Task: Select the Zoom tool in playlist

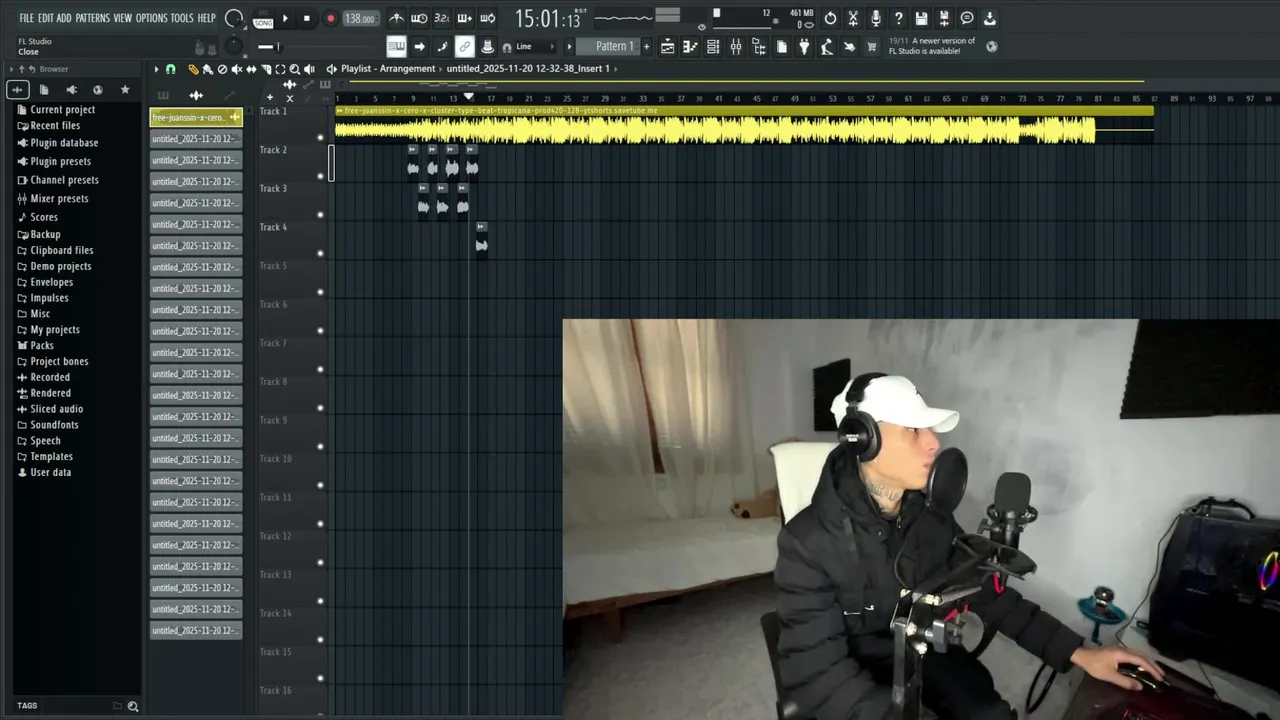Action: coord(295,69)
